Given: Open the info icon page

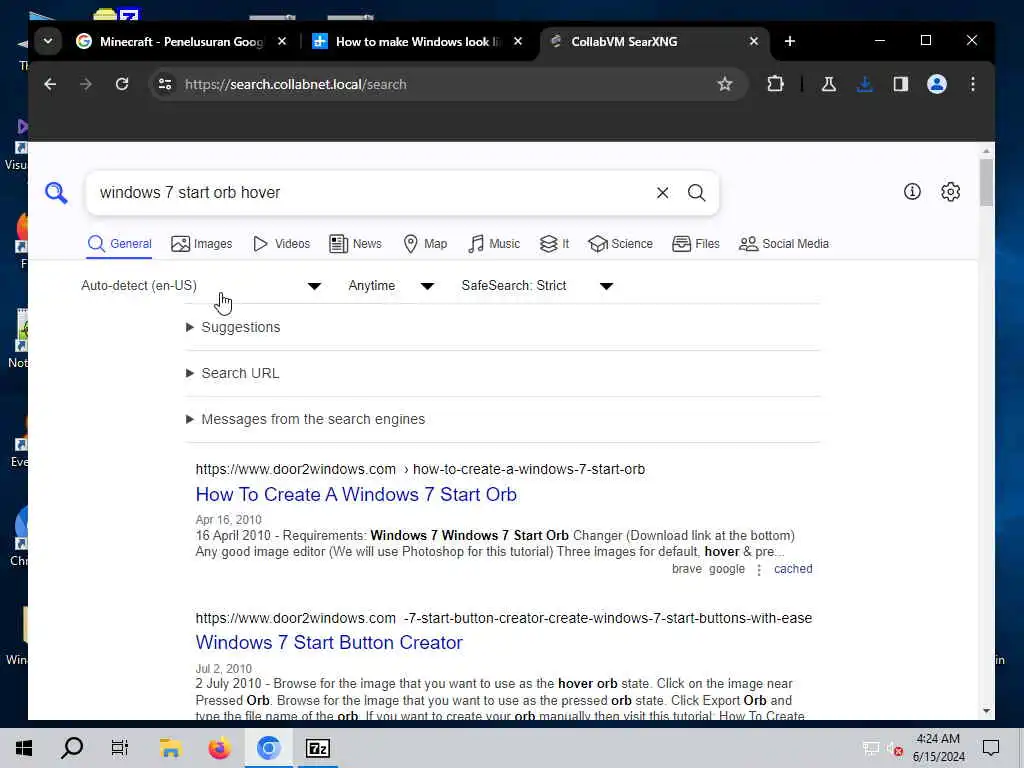Looking at the screenshot, I should [x=912, y=191].
